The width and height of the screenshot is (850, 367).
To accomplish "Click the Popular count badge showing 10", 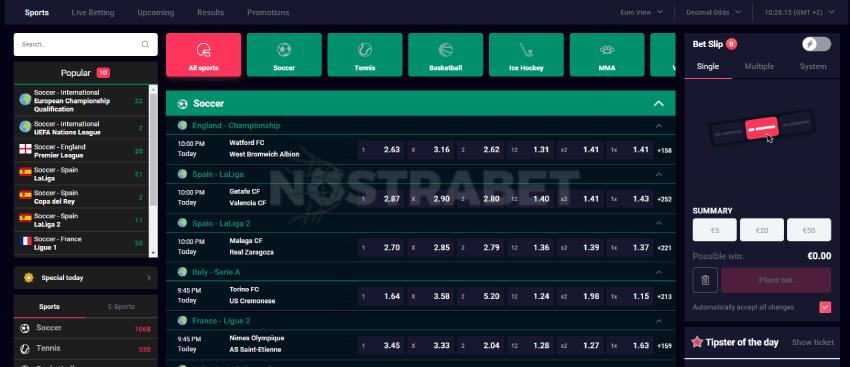I will (103, 73).
